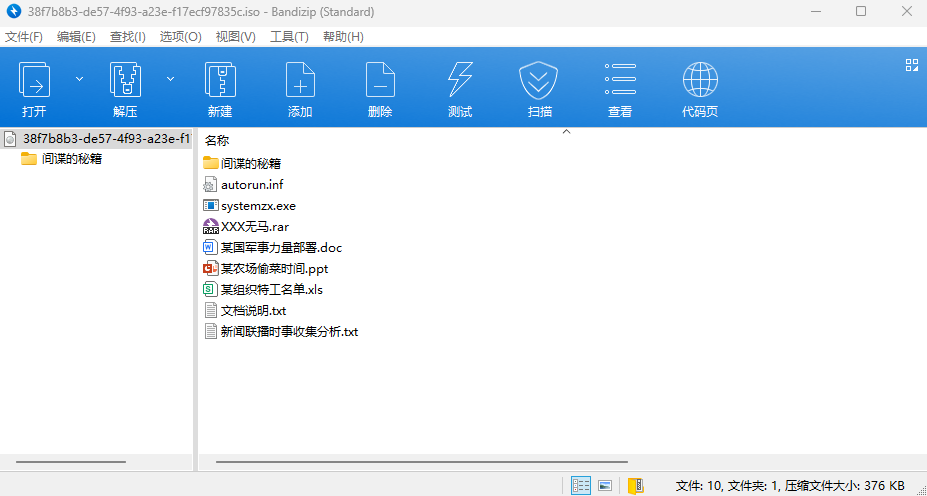Open the 查找(I) menu
927x496 pixels.
[x=128, y=37]
